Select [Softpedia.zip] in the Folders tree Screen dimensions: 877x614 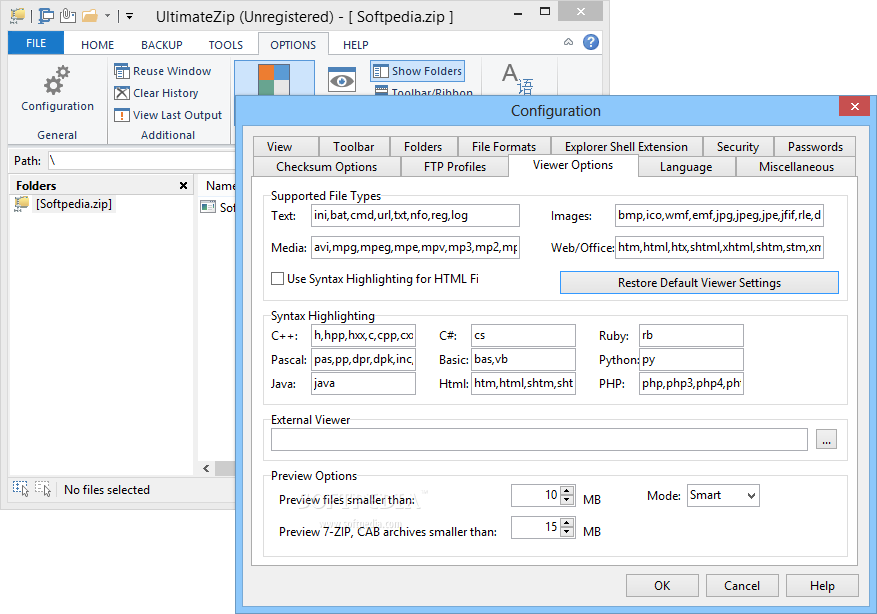74,204
